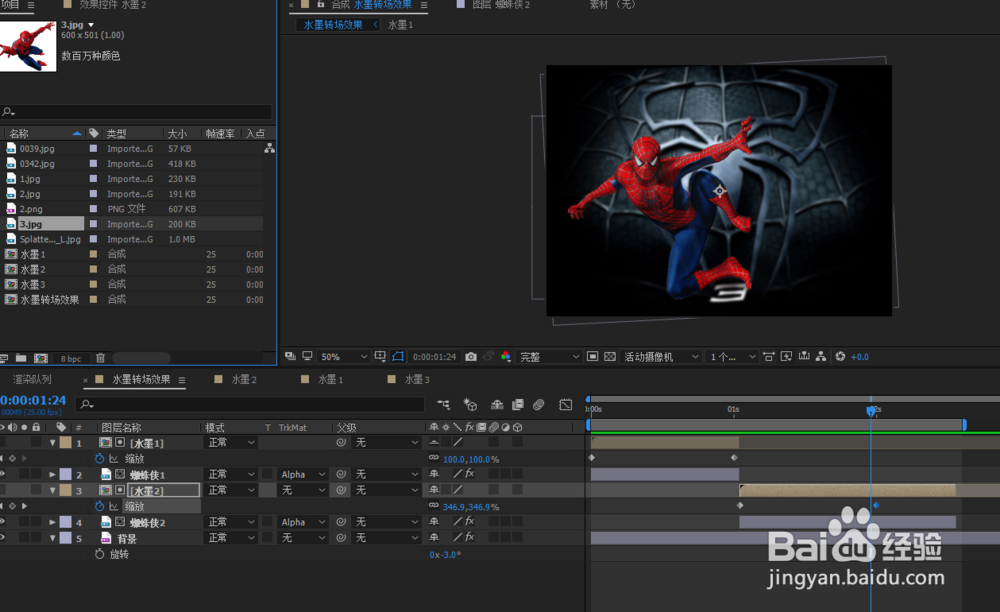Click the fast previews icon

(786, 356)
